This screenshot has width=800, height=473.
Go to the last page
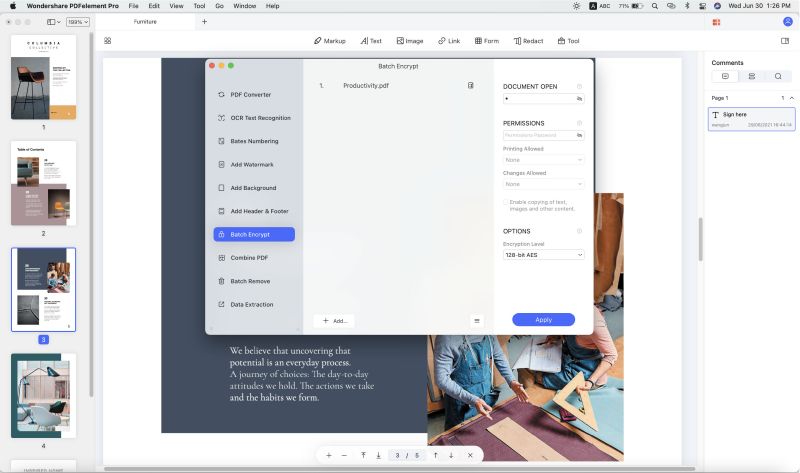tap(379, 455)
